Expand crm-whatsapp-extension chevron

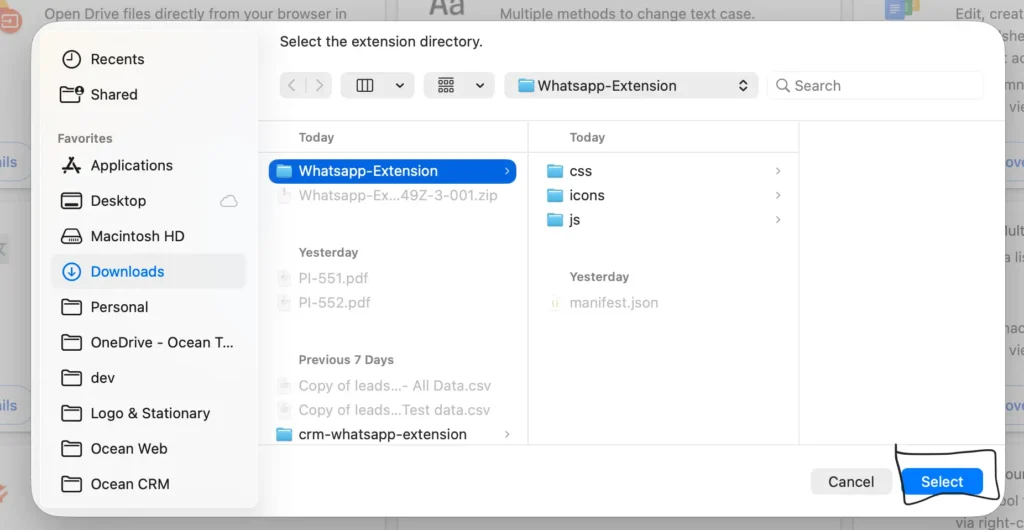pos(507,434)
